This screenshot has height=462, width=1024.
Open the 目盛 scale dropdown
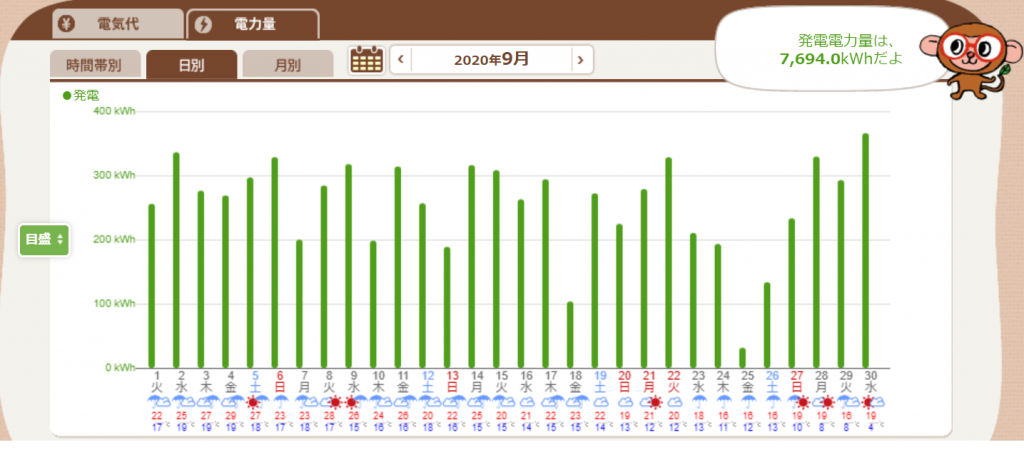[x=45, y=240]
